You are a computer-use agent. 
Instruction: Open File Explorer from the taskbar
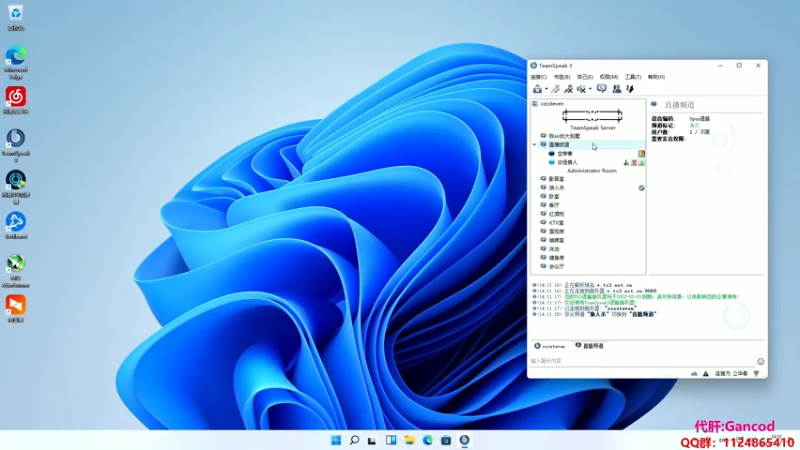click(409, 440)
